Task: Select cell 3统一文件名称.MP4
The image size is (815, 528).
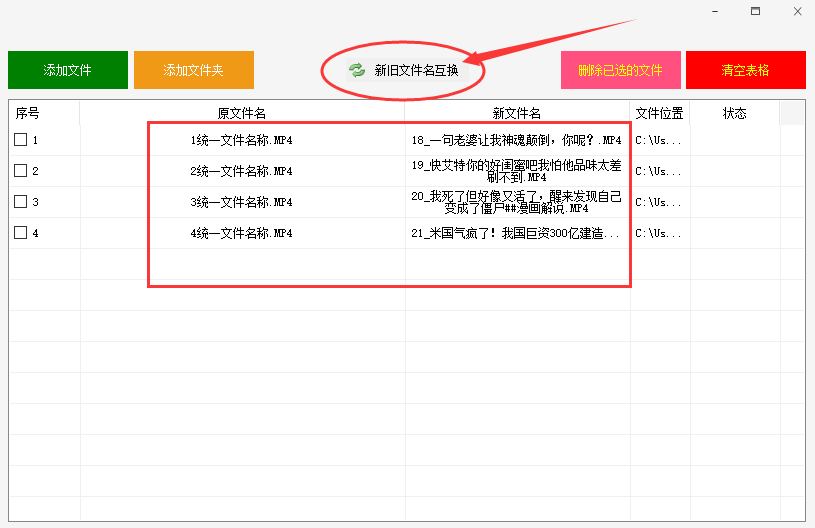Action: click(x=242, y=202)
